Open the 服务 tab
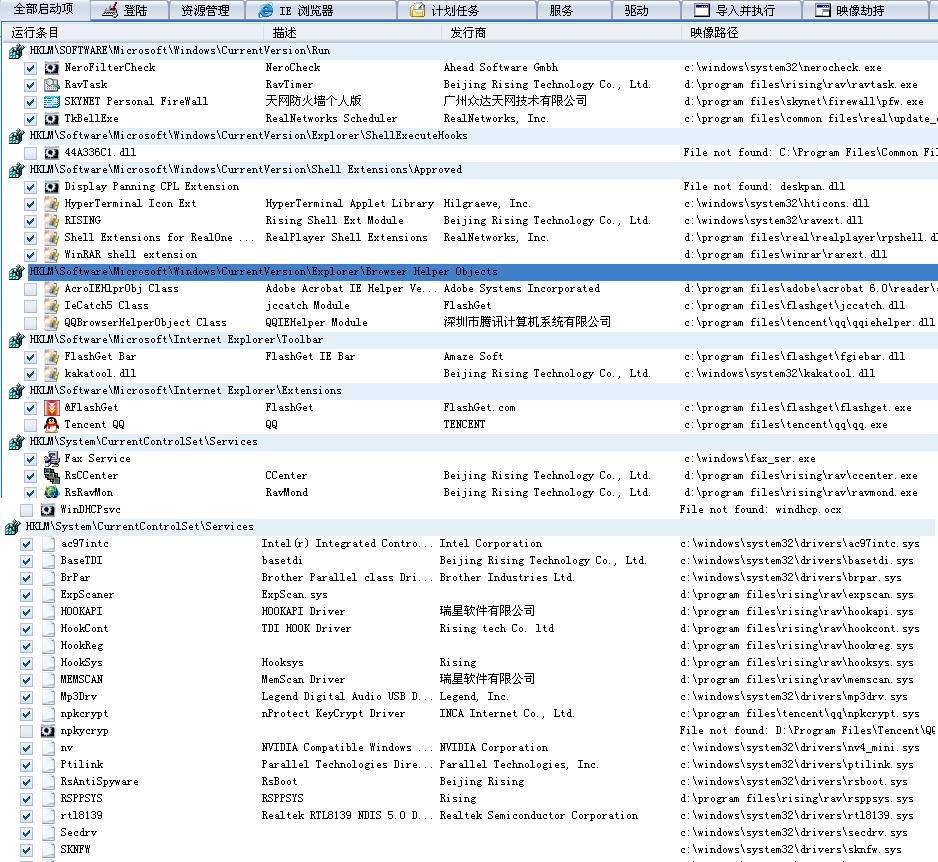The image size is (938, 862). click(574, 11)
